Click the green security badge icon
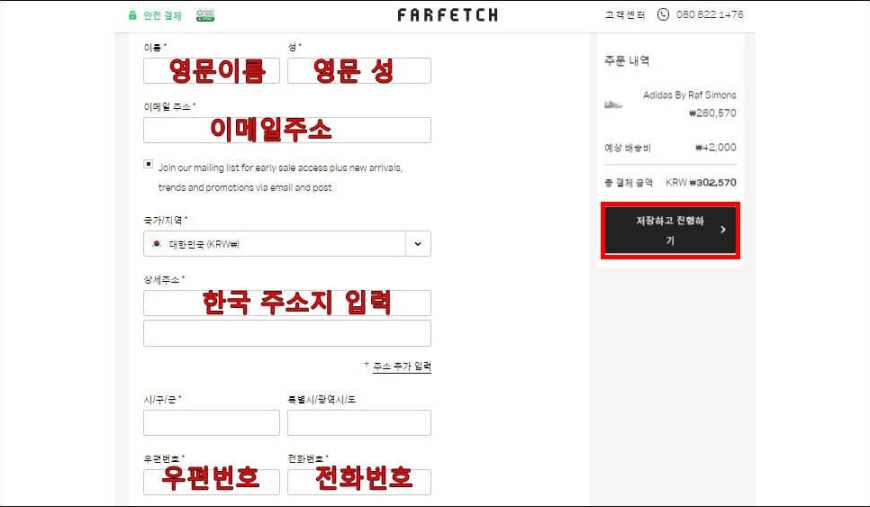This screenshot has width=870, height=507. (205, 15)
